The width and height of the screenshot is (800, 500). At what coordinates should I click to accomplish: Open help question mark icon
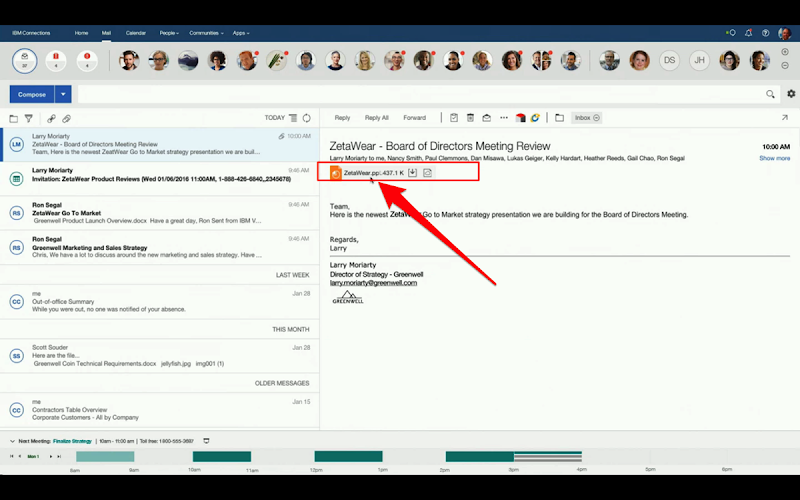click(765, 33)
